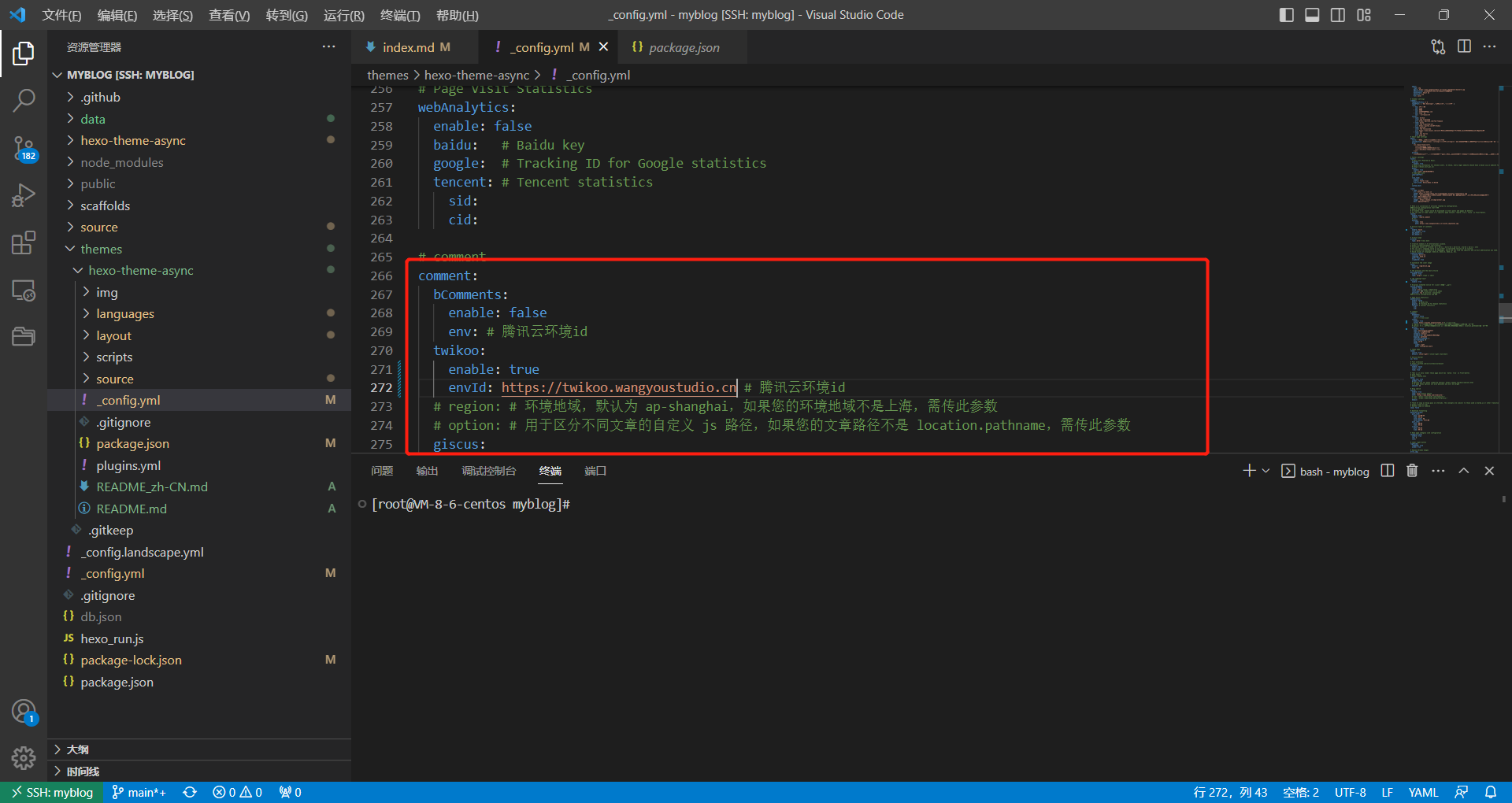Collapse the MYBLOG [SSH: MYBLOG] root folder
1512x803 pixels.
pos(199,75)
